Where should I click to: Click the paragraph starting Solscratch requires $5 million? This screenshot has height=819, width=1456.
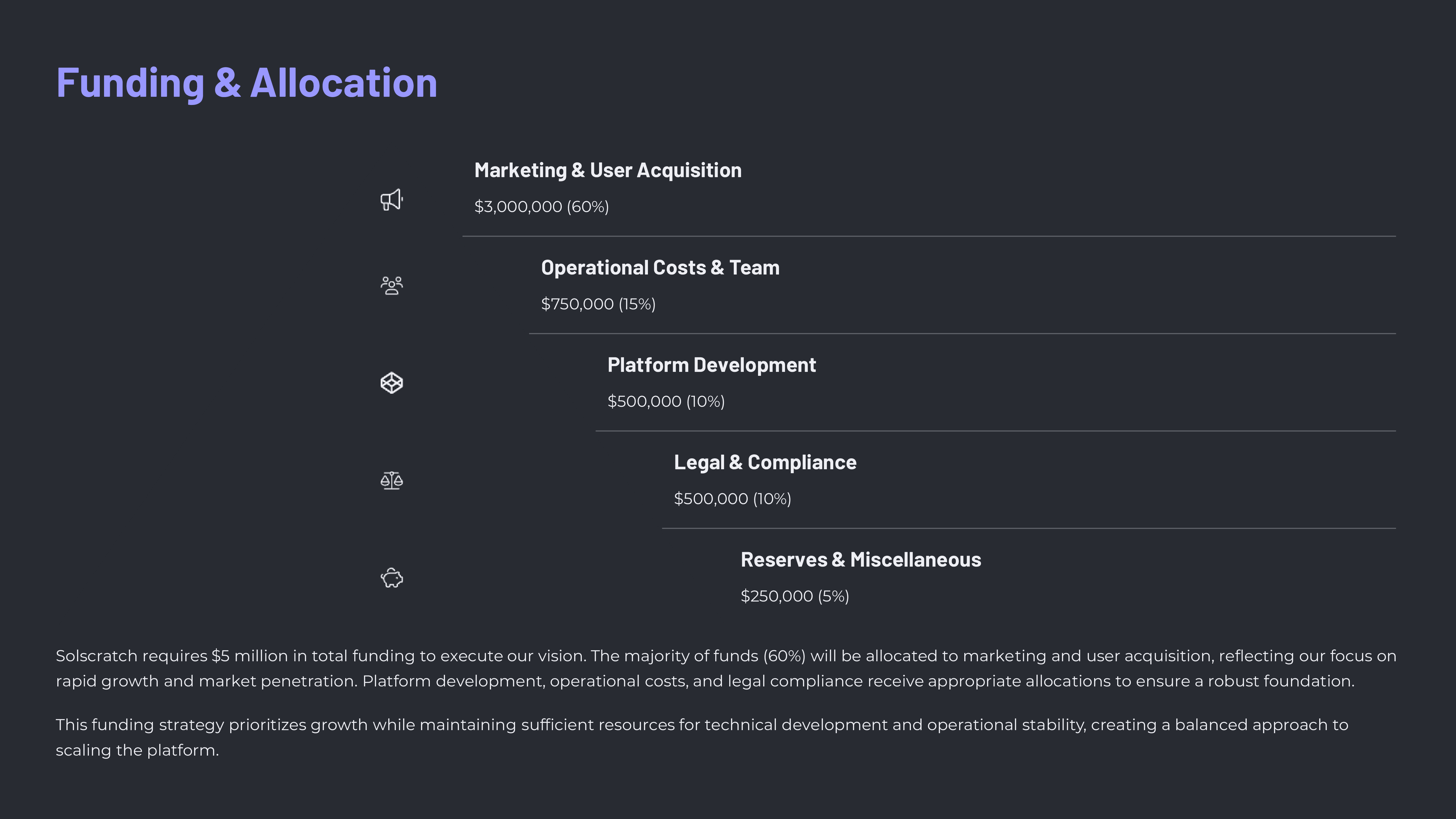pyautogui.click(x=726, y=668)
